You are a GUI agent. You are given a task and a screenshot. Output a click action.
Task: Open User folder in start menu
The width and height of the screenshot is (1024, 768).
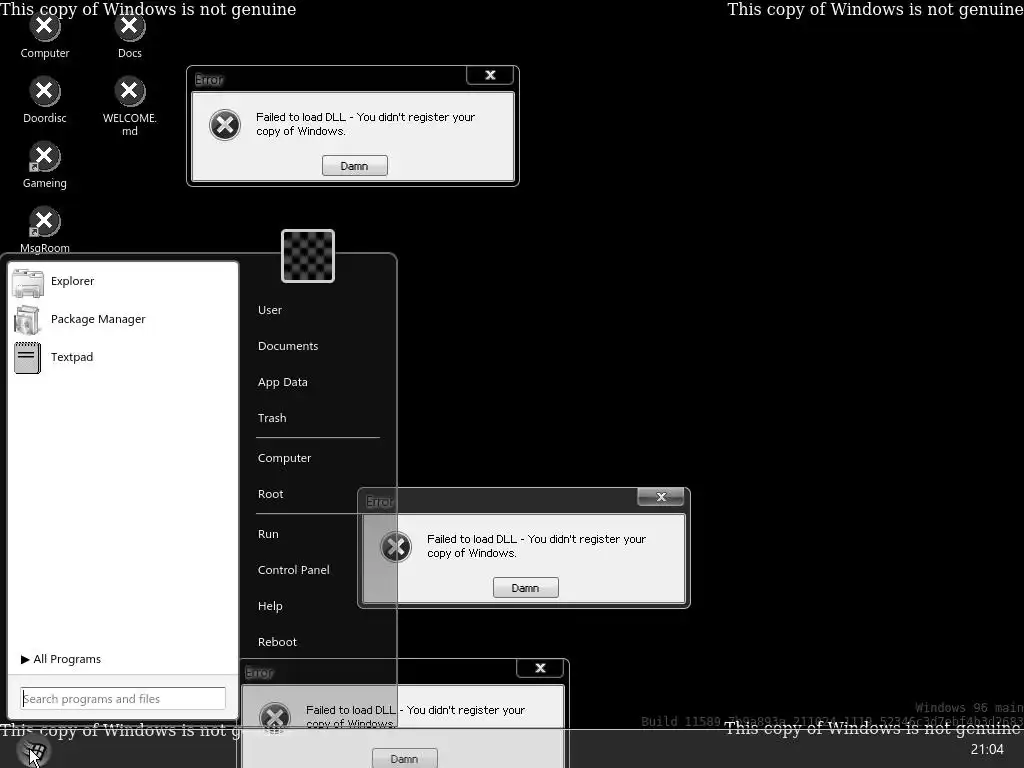pyautogui.click(x=270, y=310)
